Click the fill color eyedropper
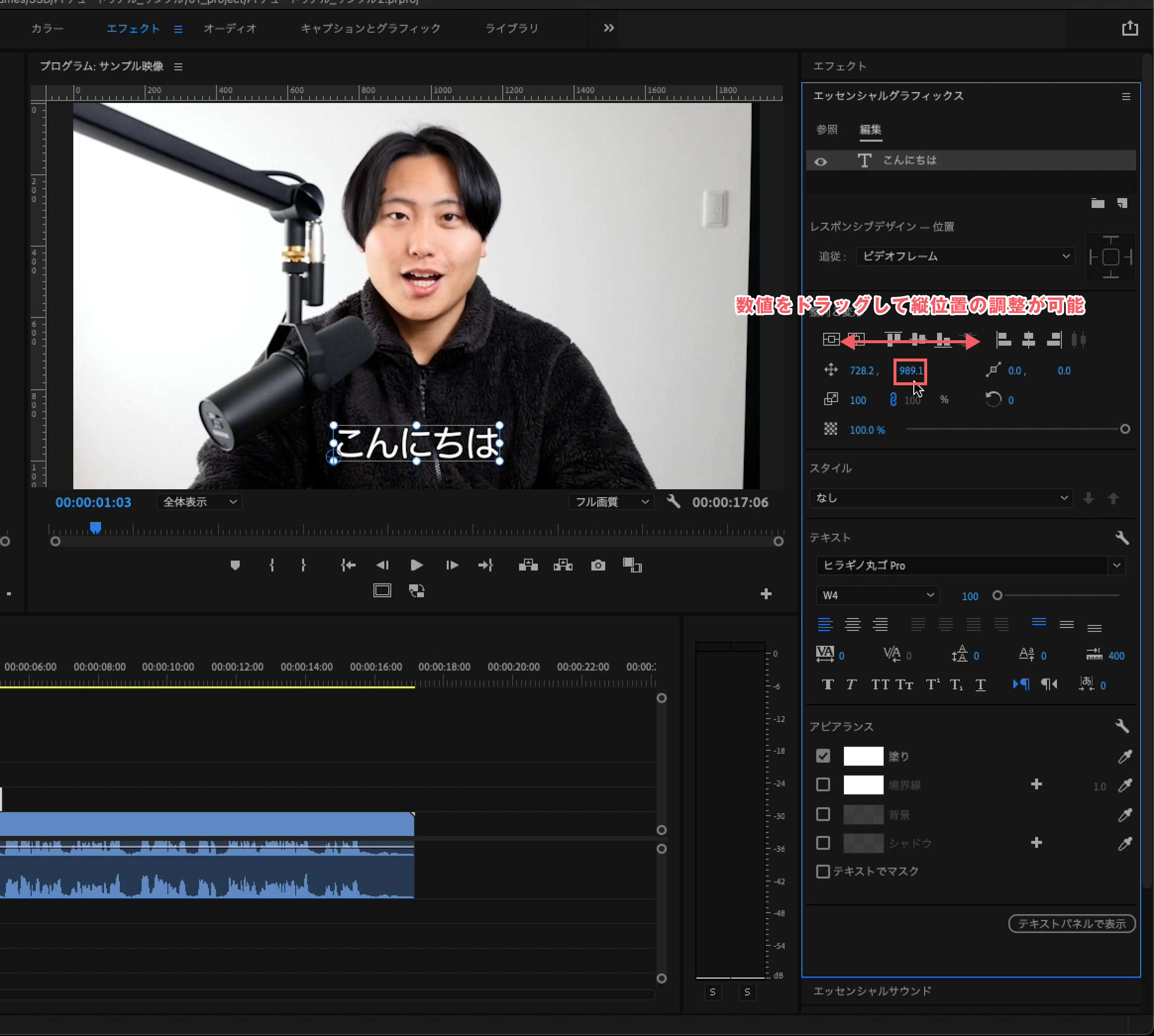Viewport: 1154px width, 1036px height. [1124, 756]
